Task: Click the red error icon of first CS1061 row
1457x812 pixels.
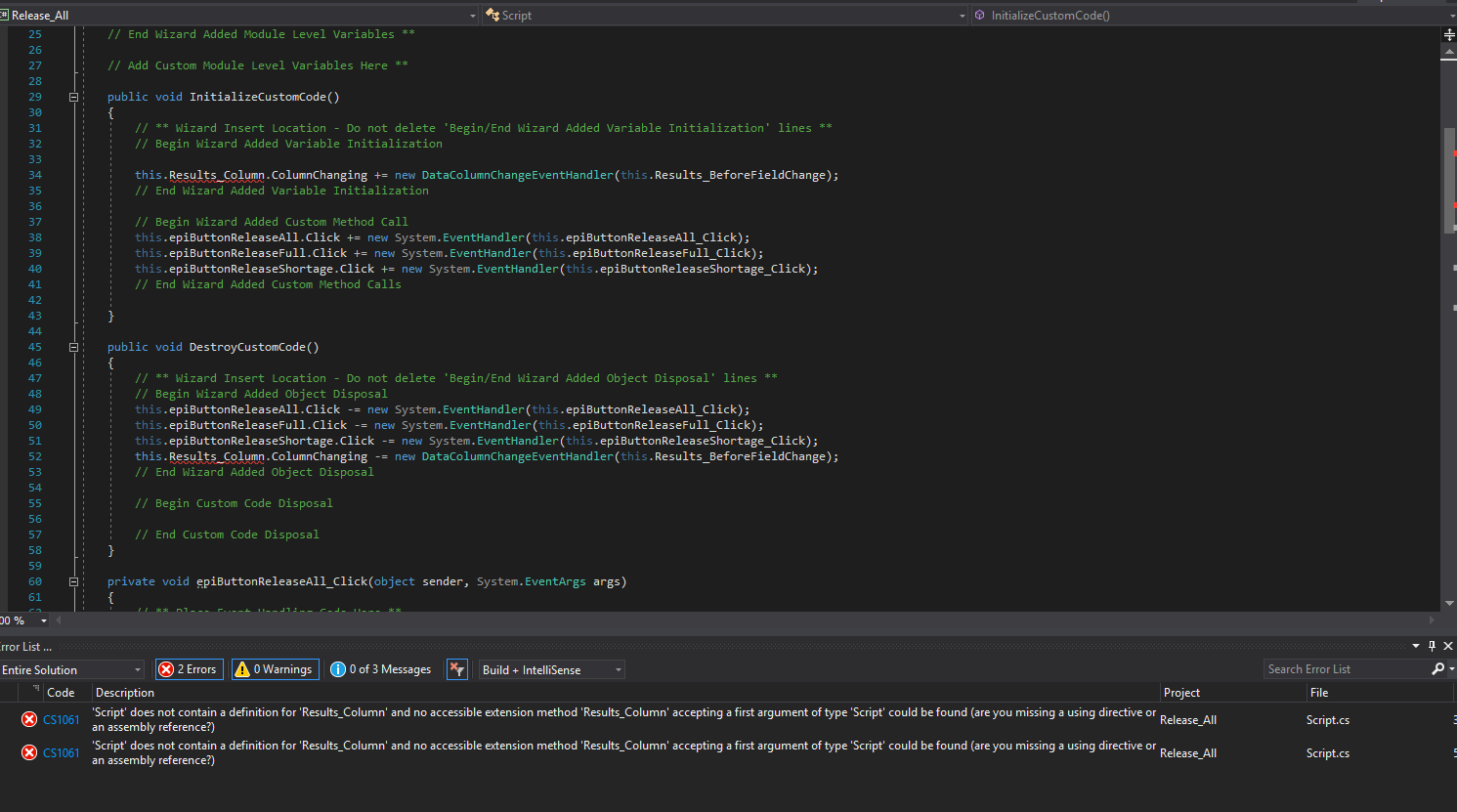Action: 29,719
